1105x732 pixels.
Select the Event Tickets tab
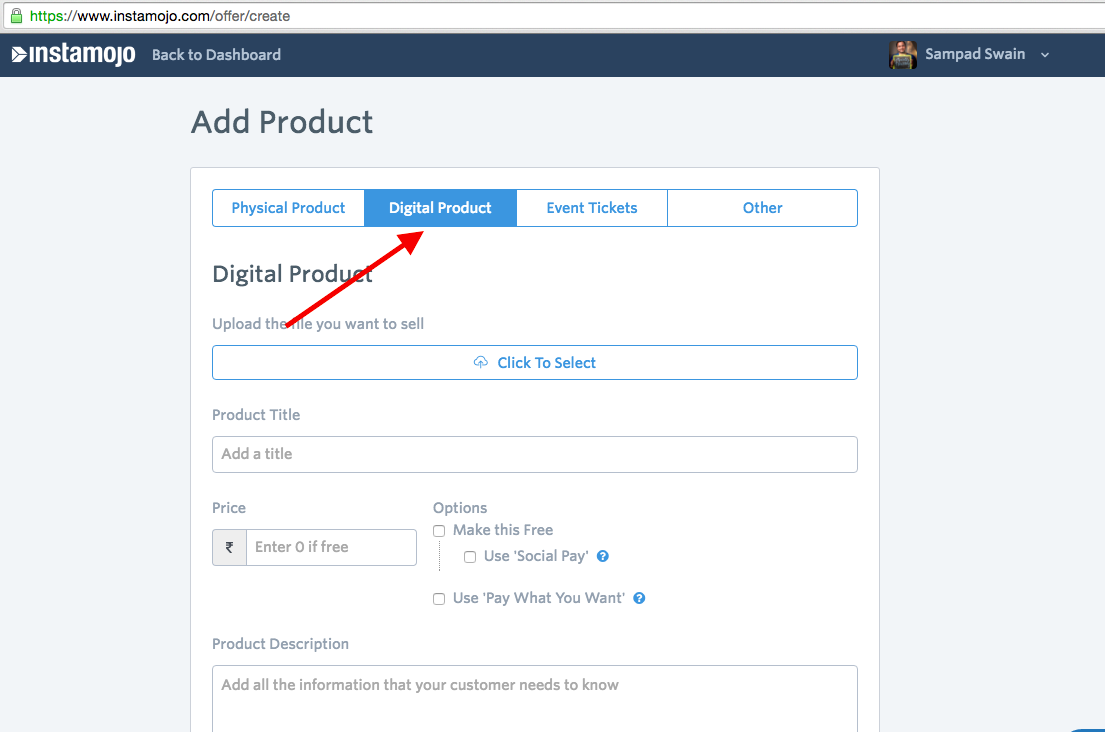tap(591, 208)
